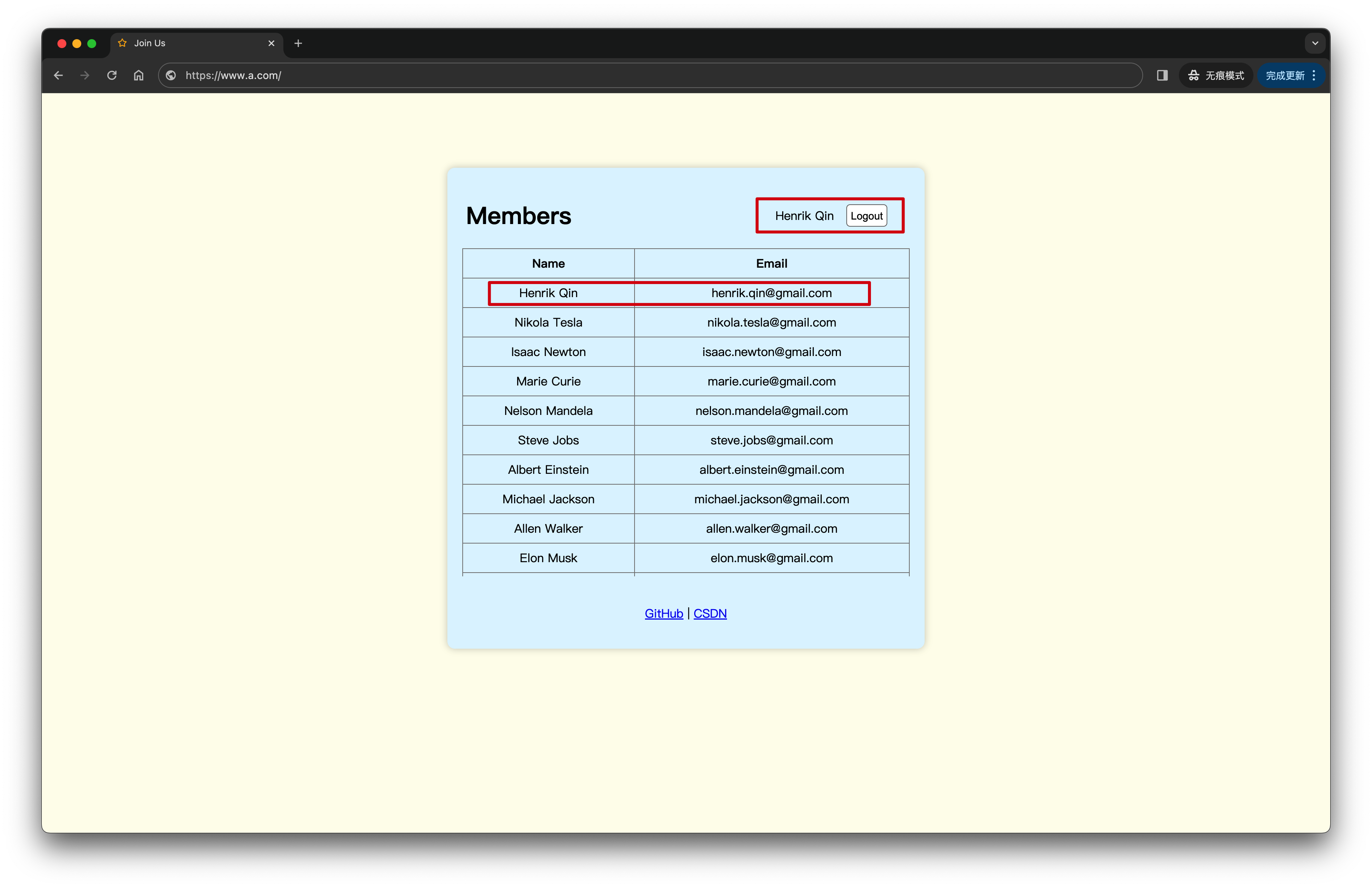Click the elon.musk@gmail.com email cell

coord(771,558)
